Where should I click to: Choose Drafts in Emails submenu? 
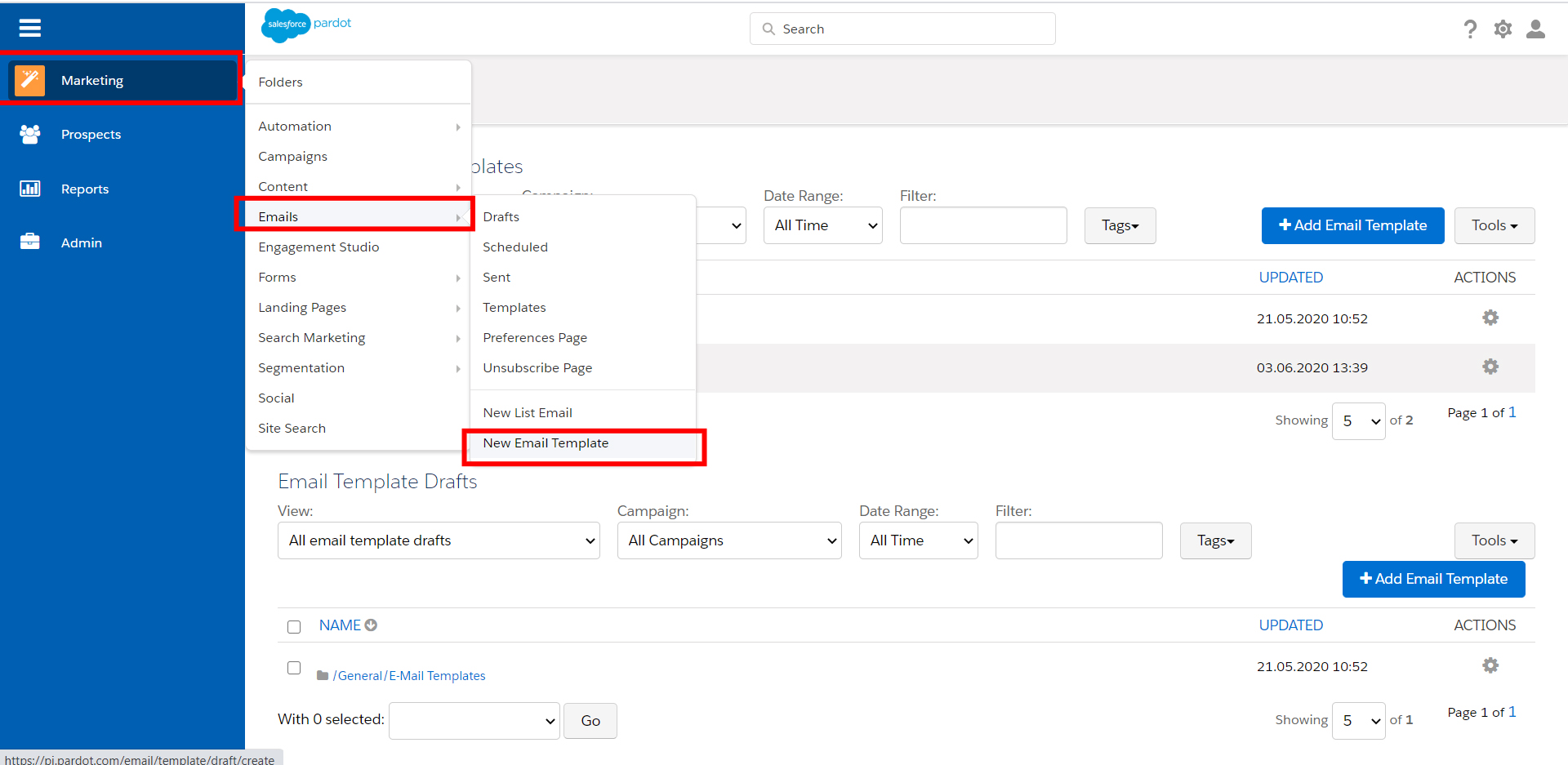click(x=583, y=216)
